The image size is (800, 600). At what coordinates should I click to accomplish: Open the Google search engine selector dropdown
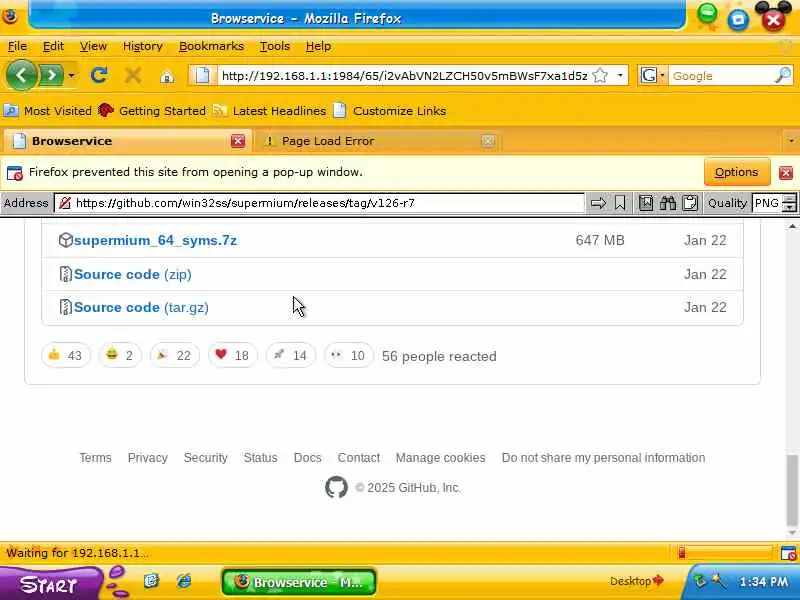[653, 76]
